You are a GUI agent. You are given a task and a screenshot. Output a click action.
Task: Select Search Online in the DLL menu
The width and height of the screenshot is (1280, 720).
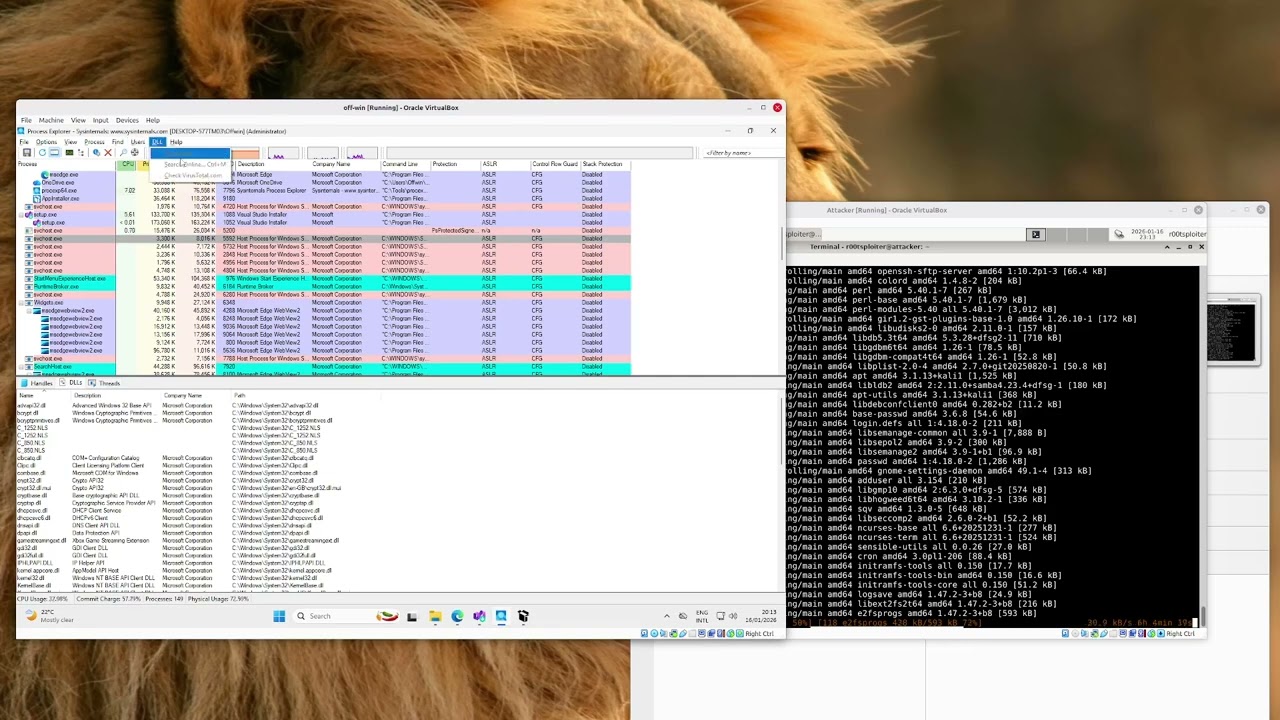[195, 164]
